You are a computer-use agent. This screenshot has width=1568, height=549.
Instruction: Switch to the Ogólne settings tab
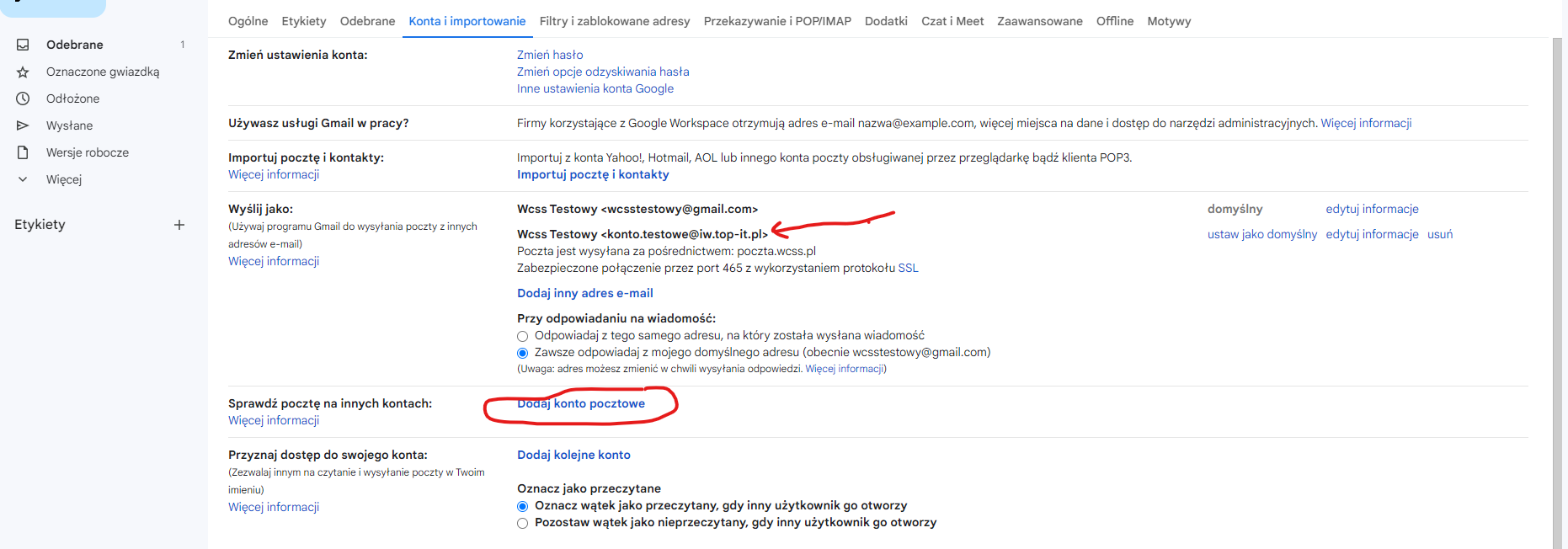pos(248,21)
